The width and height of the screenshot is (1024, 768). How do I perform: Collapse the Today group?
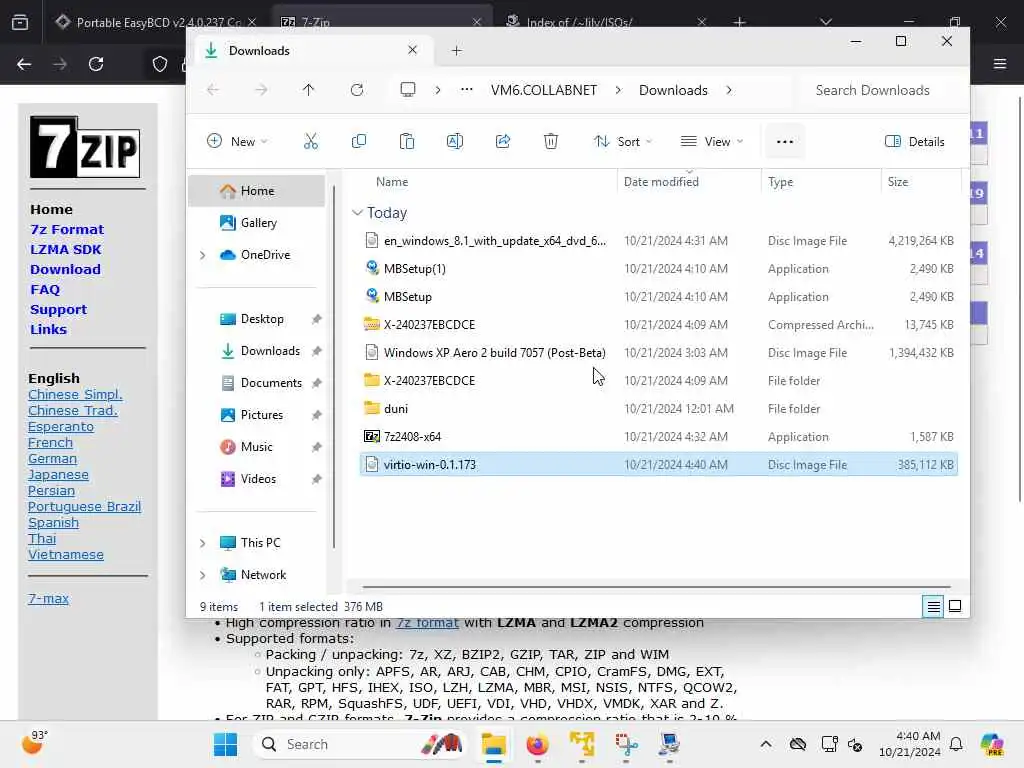tap(357, 213)
